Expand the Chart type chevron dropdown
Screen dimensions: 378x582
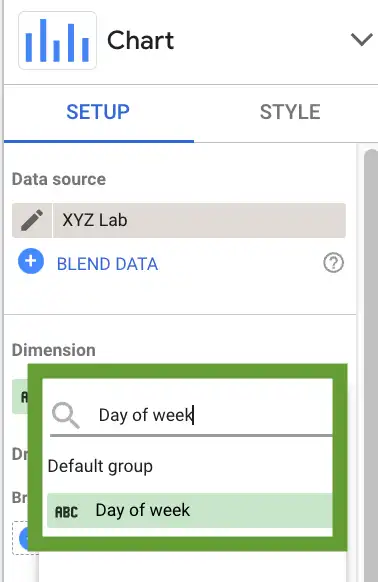(361, 39)
